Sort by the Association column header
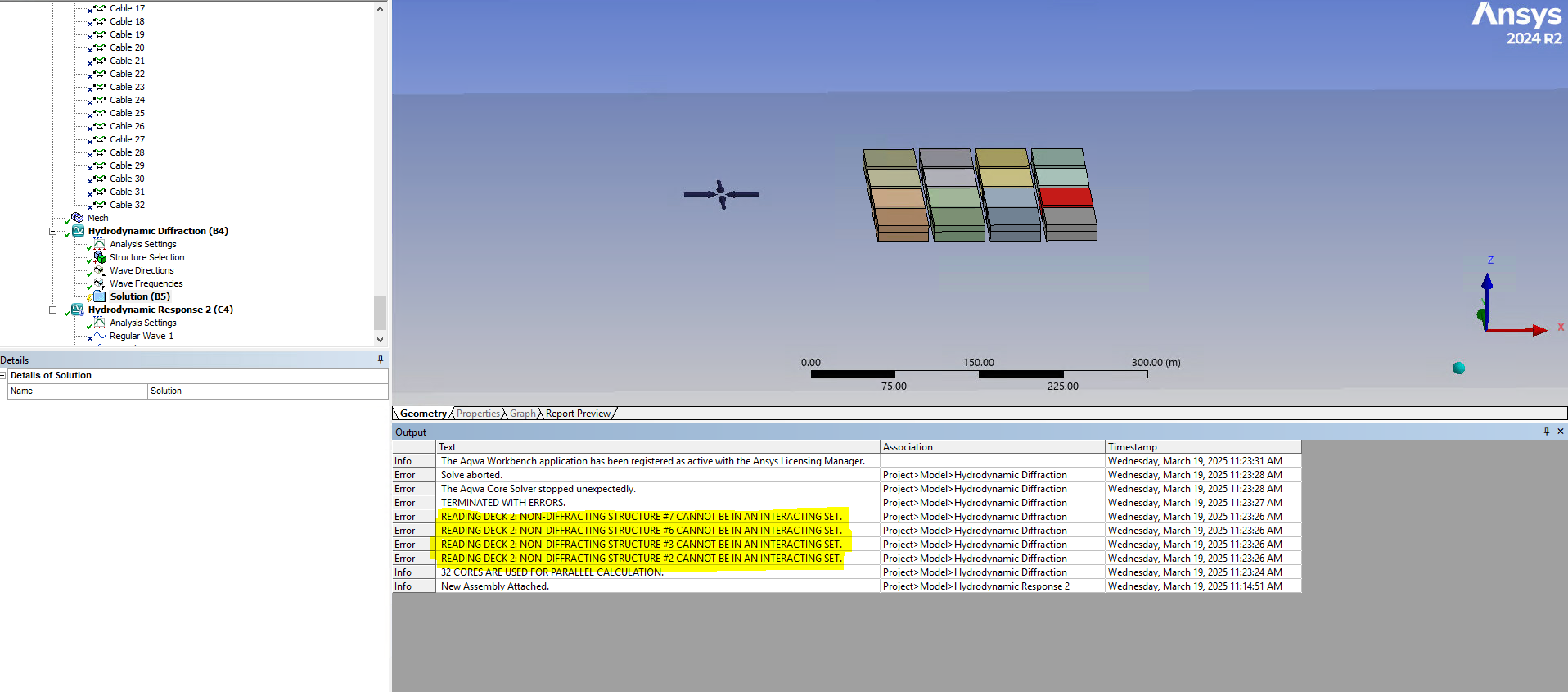Image resolution: width=1568 pixels, height=692 pixels. click(x=993, y=447)
